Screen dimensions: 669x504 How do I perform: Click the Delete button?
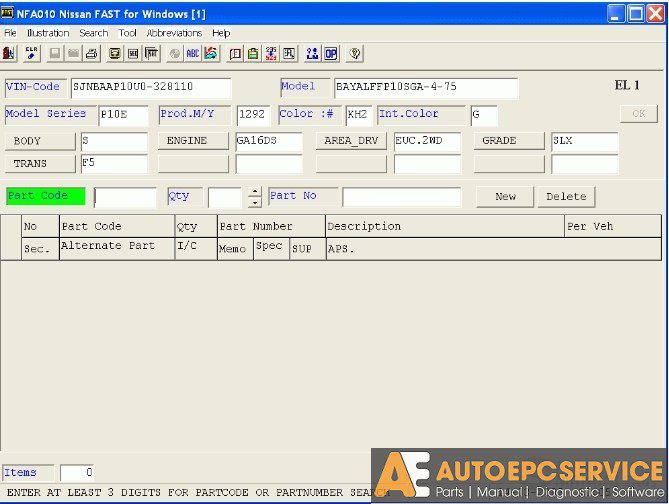click(566, 197)
